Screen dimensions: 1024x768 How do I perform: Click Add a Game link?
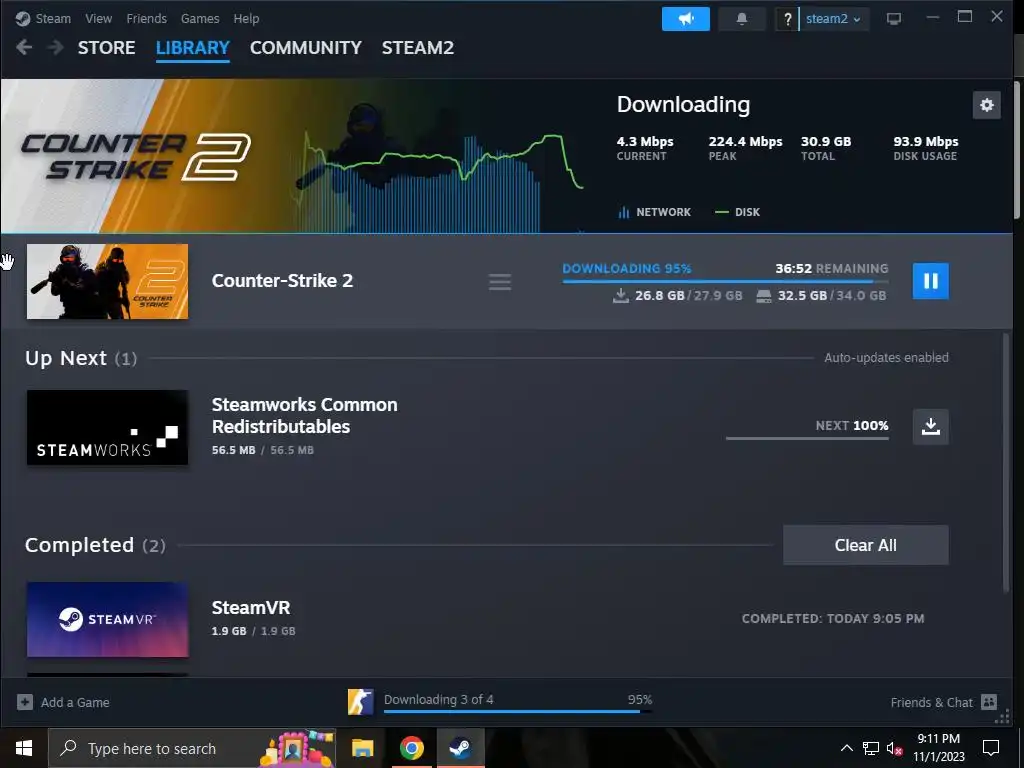[x=75, y=702]
